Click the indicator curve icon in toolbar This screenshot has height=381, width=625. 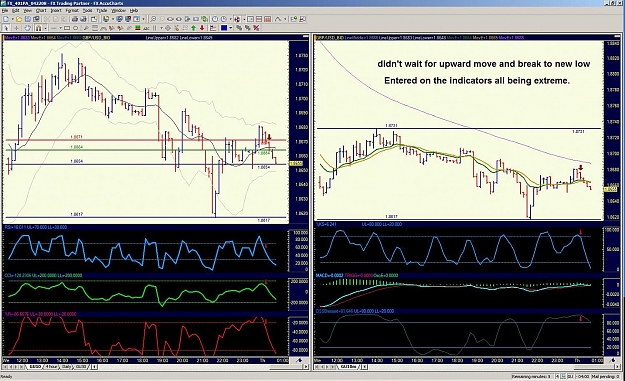coord(278,19)
